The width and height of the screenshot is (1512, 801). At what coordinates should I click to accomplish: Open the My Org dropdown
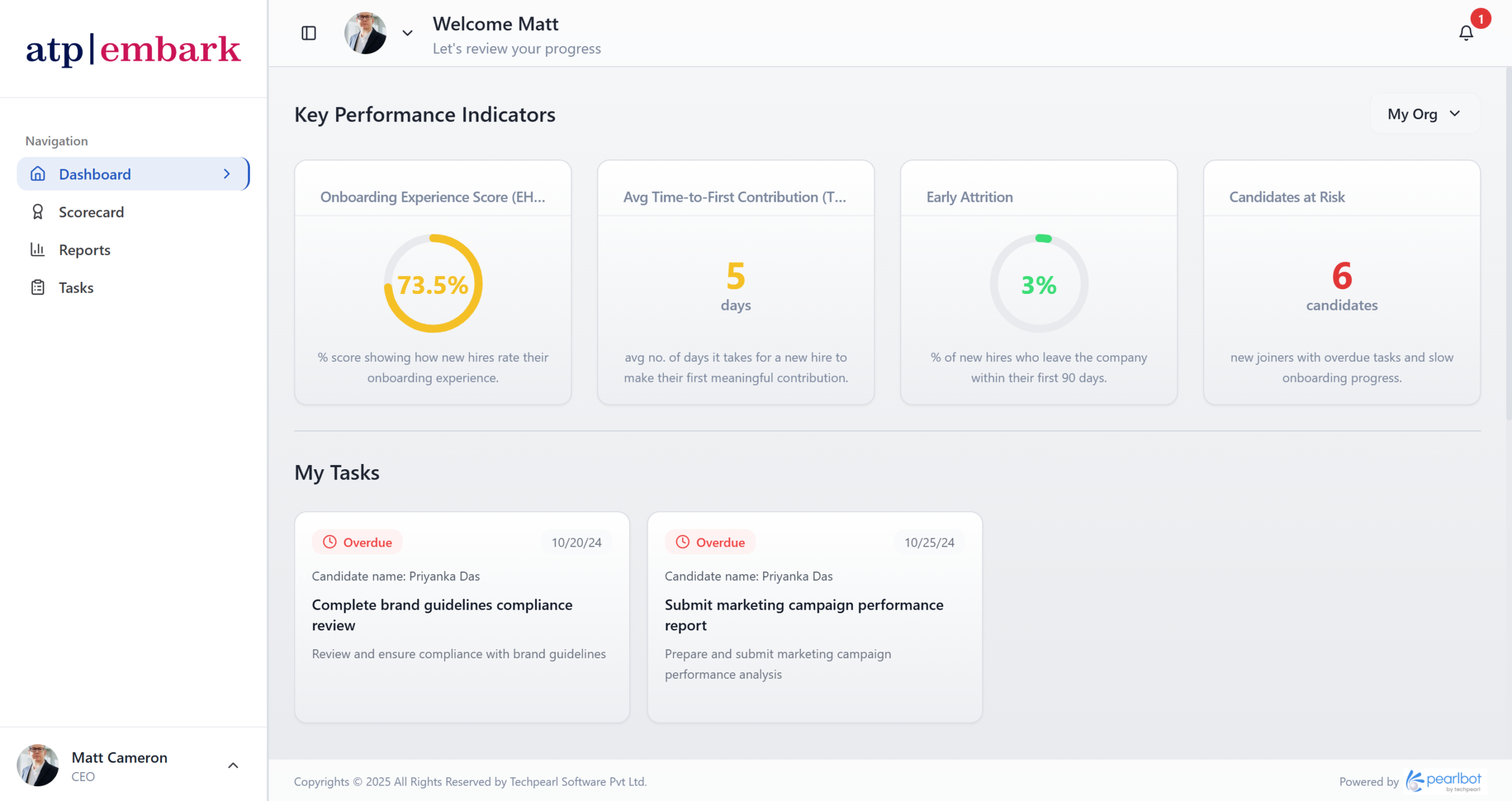click(x=1424, y=114)
